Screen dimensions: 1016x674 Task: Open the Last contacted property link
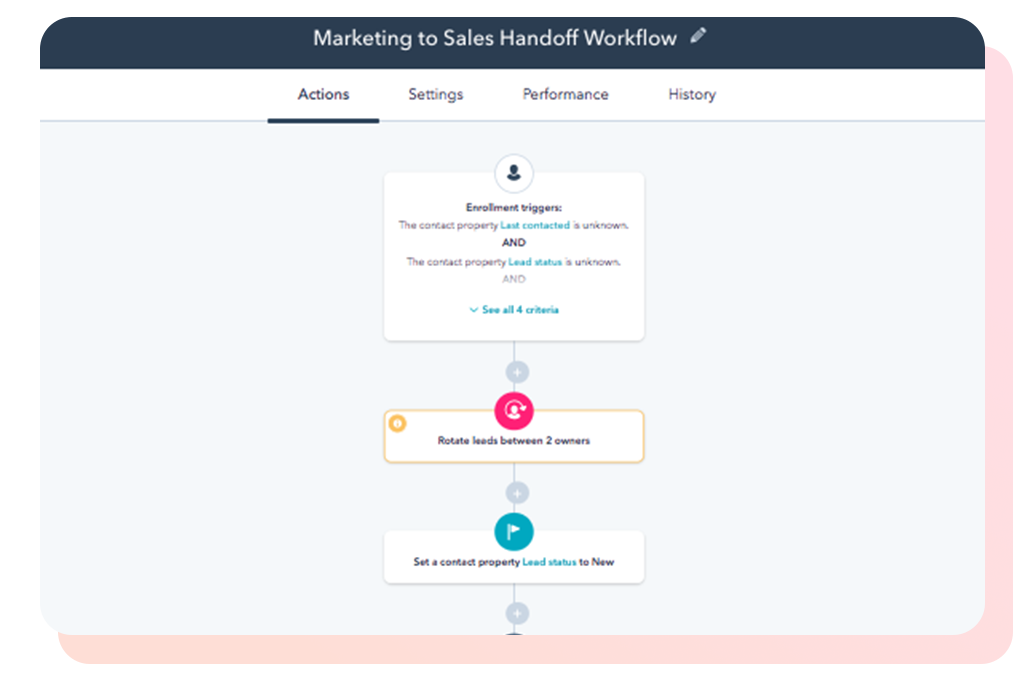(x=535, y=226)
